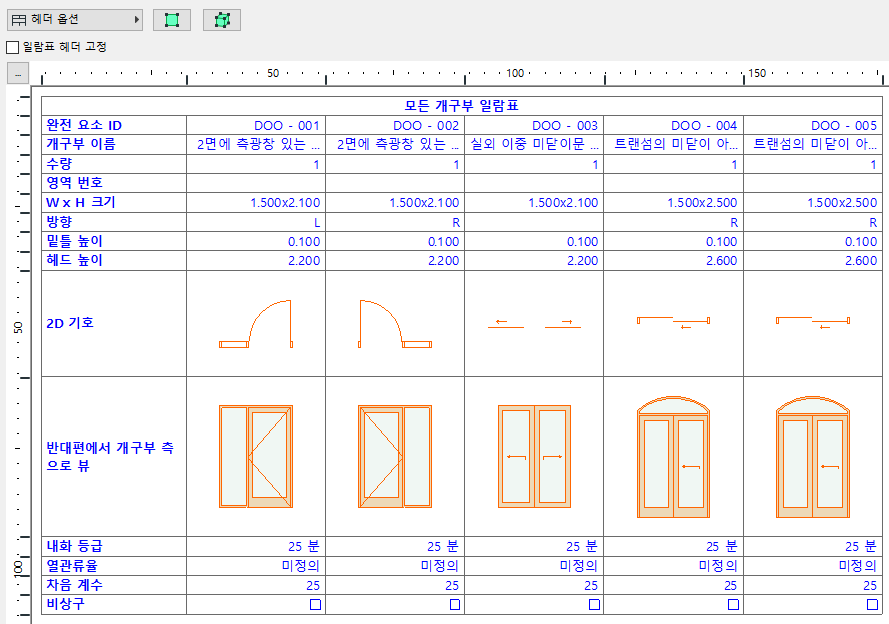
Task: Click the sliding door drawing under DOO - 003
Action: (533, 455)
